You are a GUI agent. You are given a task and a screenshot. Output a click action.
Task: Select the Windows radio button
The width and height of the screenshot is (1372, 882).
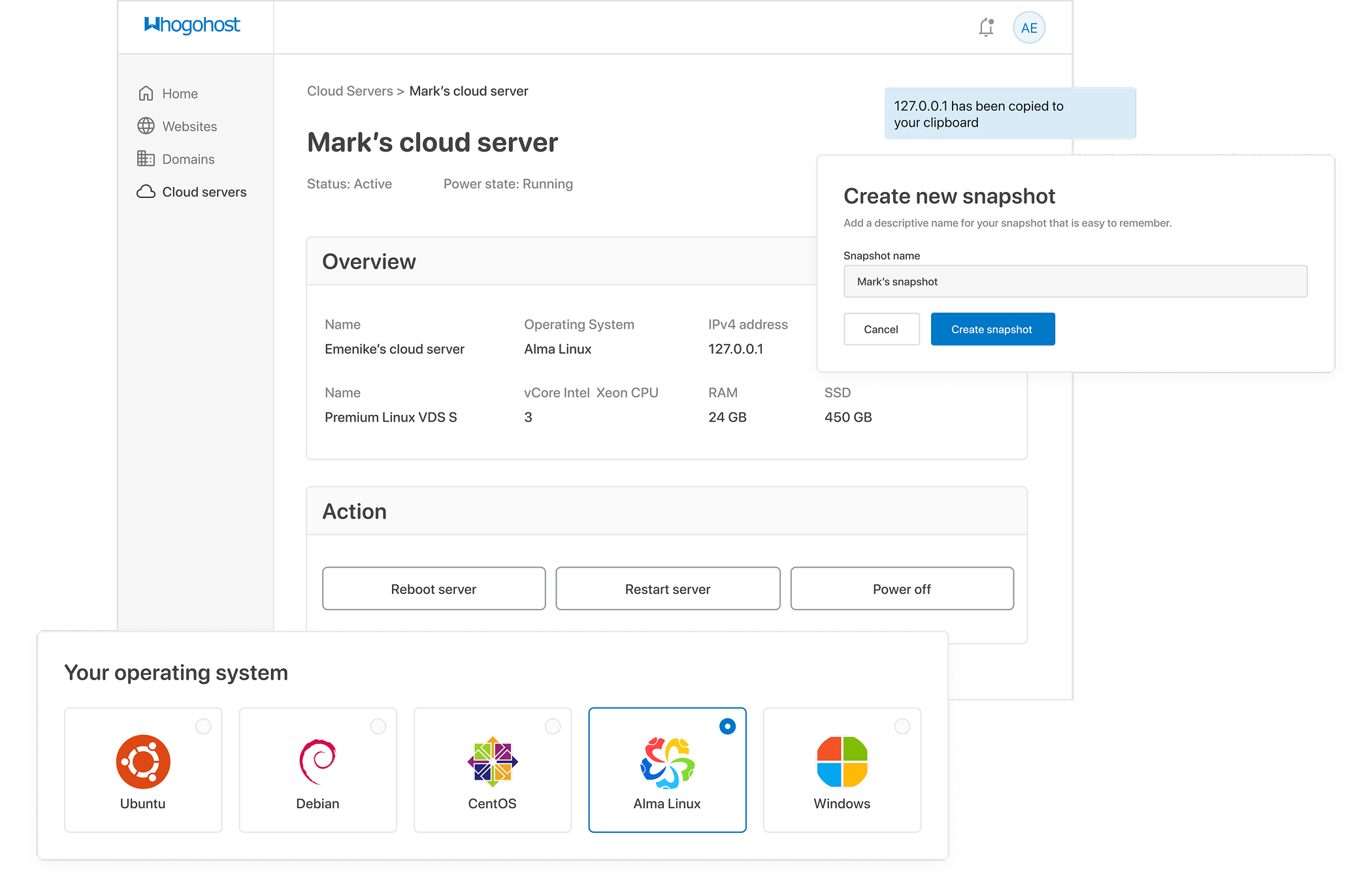coord(902,727)
